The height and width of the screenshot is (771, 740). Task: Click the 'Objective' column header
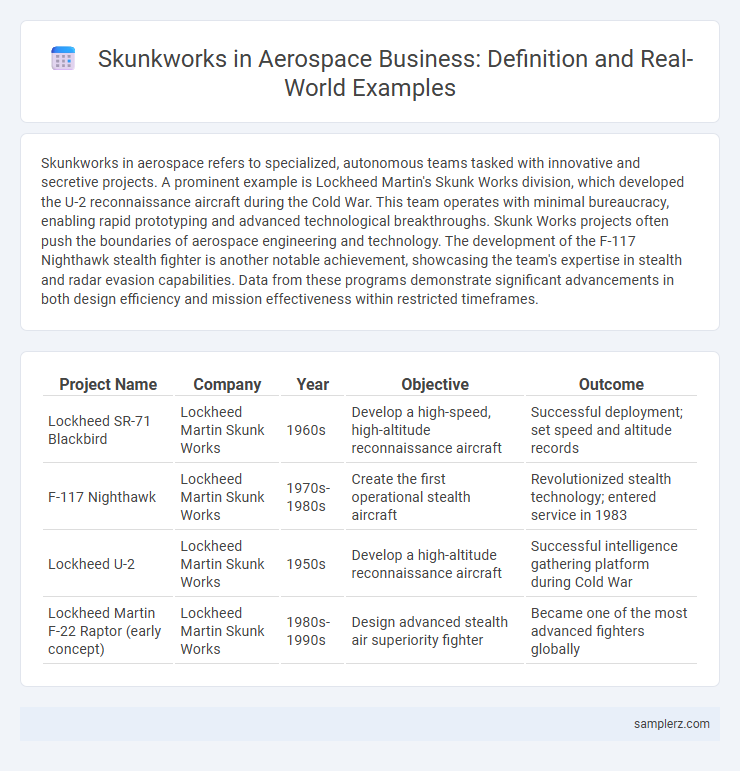tap(435, 384)
